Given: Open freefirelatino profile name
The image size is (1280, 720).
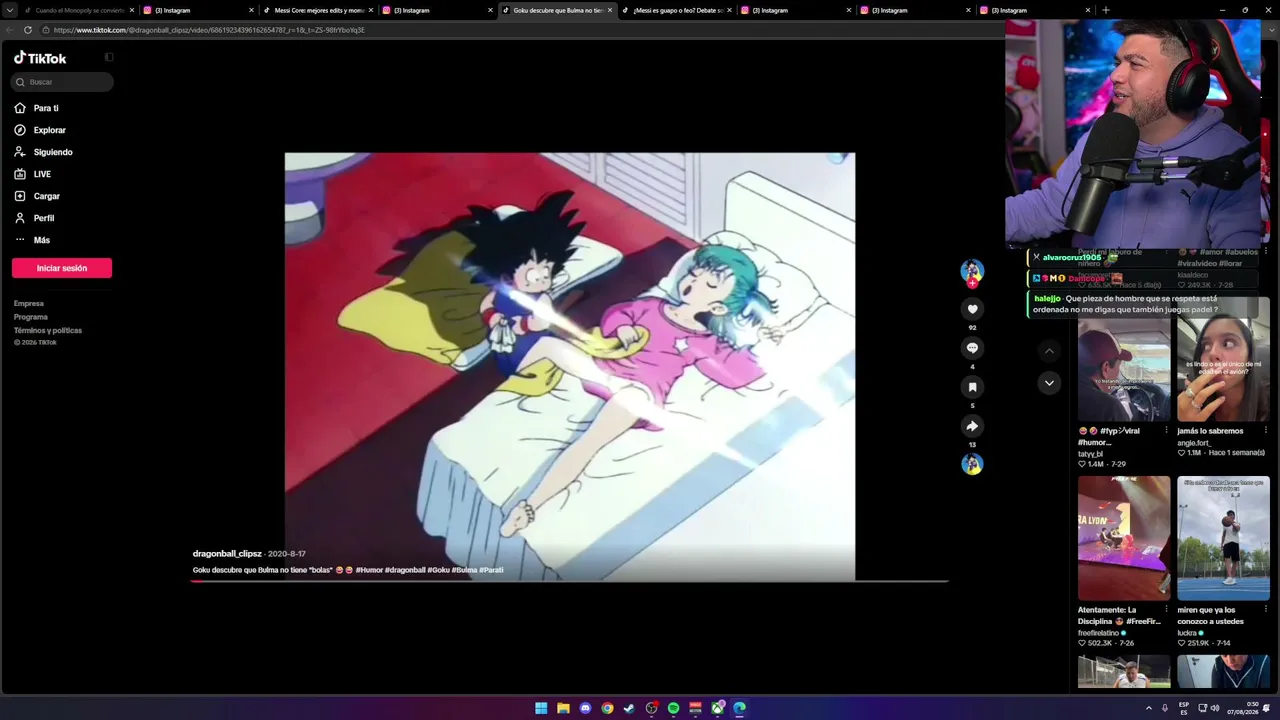Looking at the screenshot, I should coord(1099,633).
